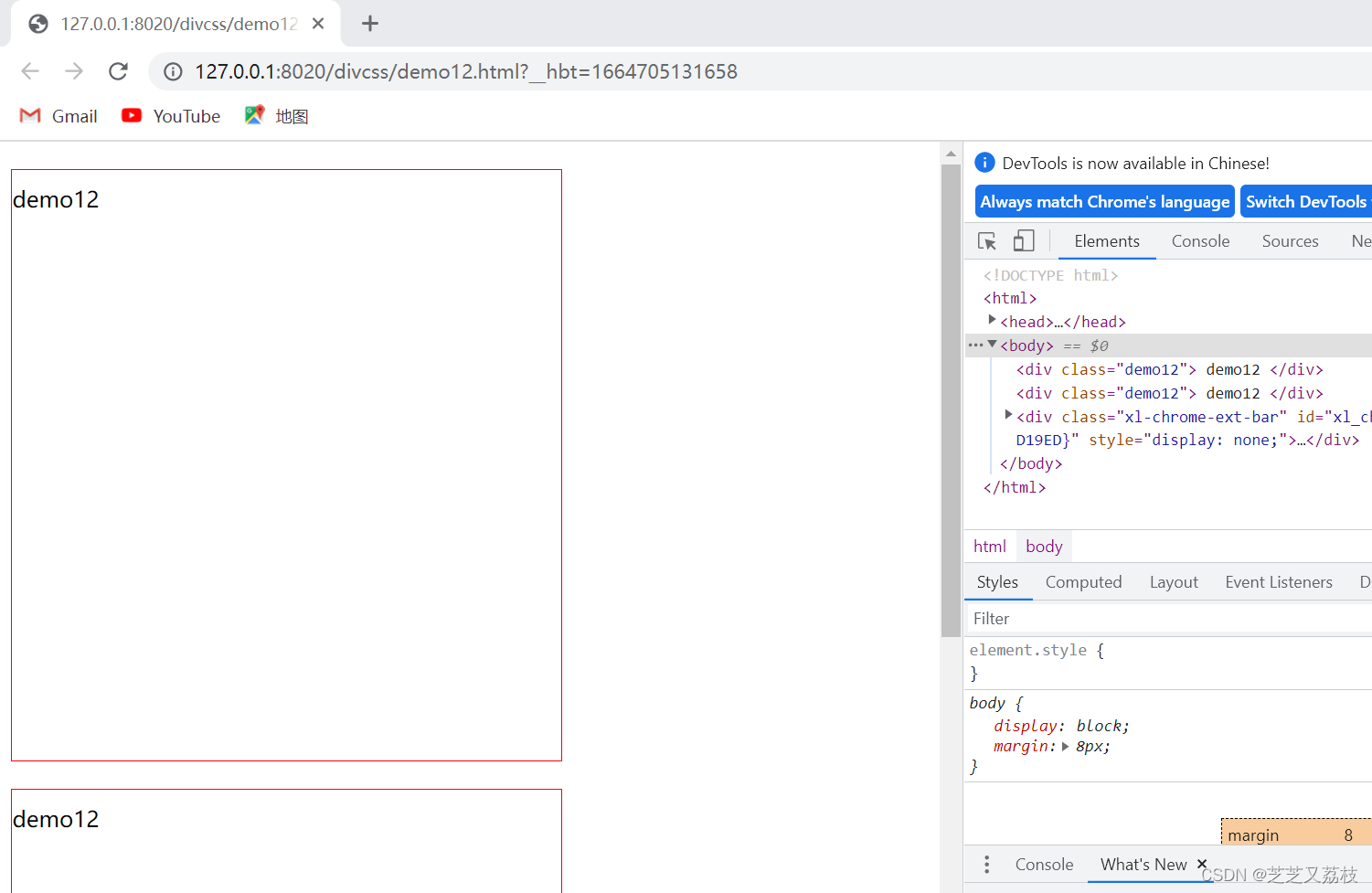Click the browser back arrow

(x=30, y=71)
